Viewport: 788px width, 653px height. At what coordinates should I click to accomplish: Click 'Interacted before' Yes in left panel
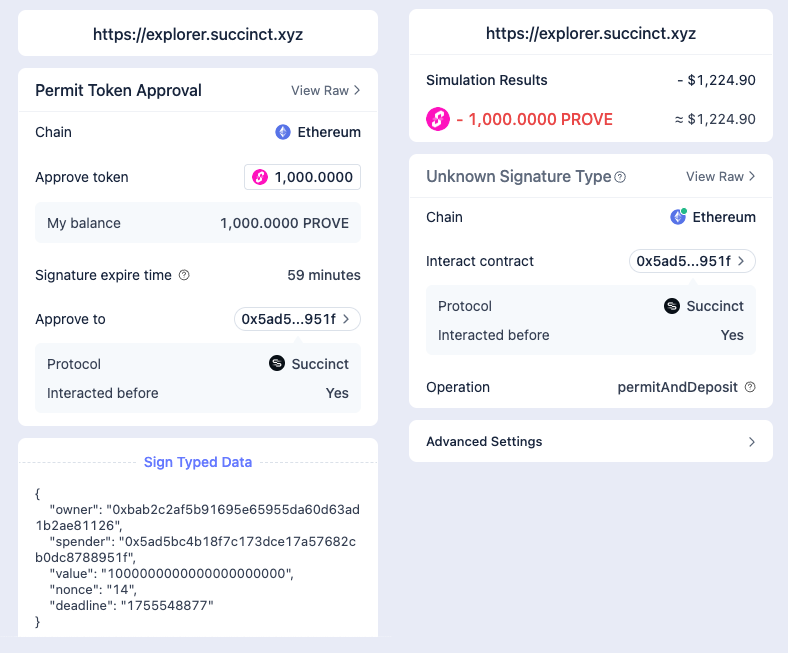337,393
